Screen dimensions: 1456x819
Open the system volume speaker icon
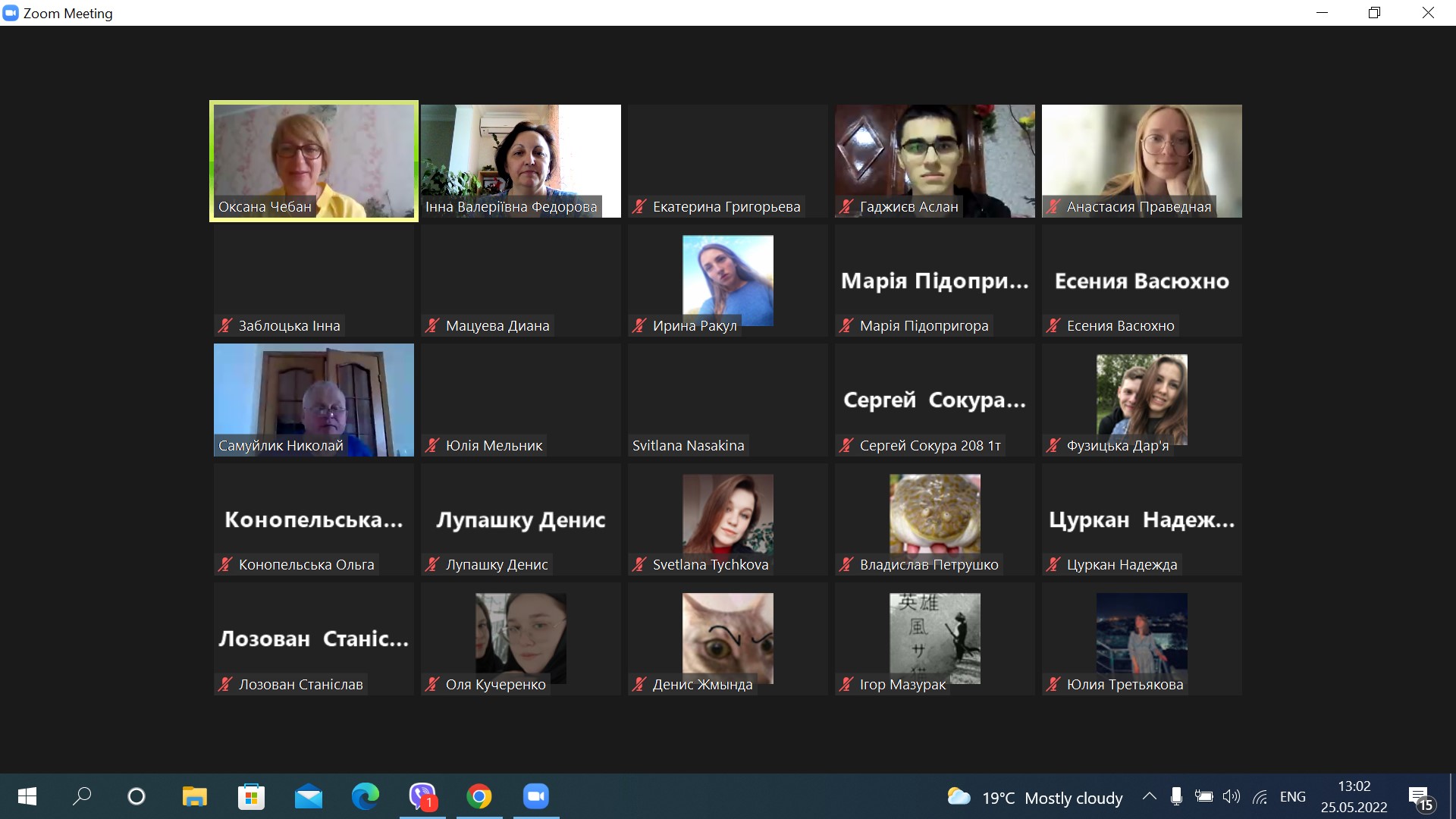(1231, 796)
